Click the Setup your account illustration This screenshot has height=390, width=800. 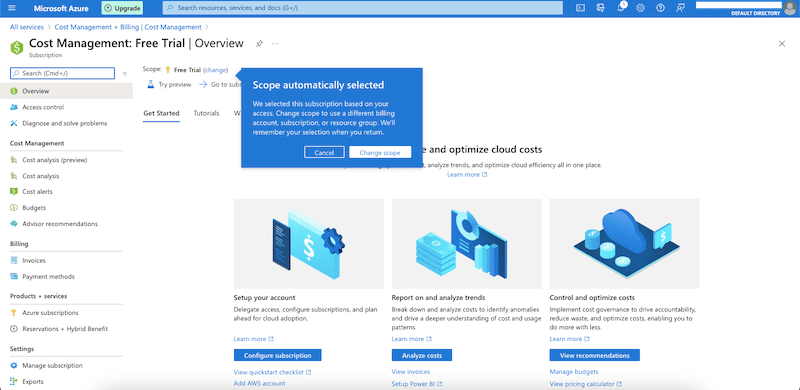click(x=309, y=244)
